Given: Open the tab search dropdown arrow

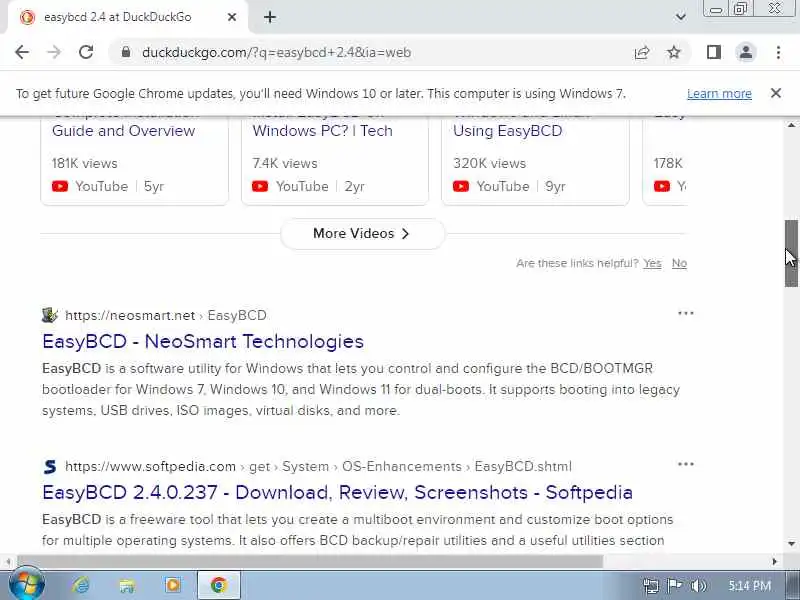Looking at the screenshot, I should 680,17.
